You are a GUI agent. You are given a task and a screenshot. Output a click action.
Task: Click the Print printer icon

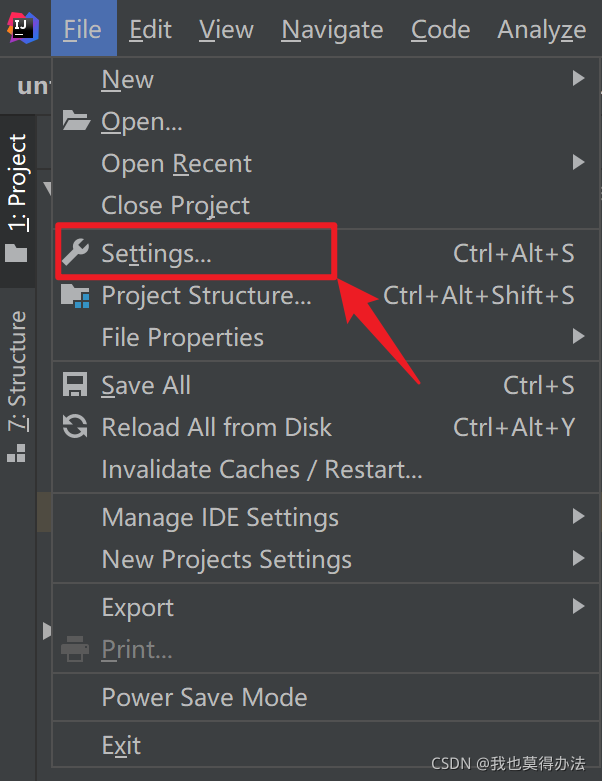(x=76, y=650)
